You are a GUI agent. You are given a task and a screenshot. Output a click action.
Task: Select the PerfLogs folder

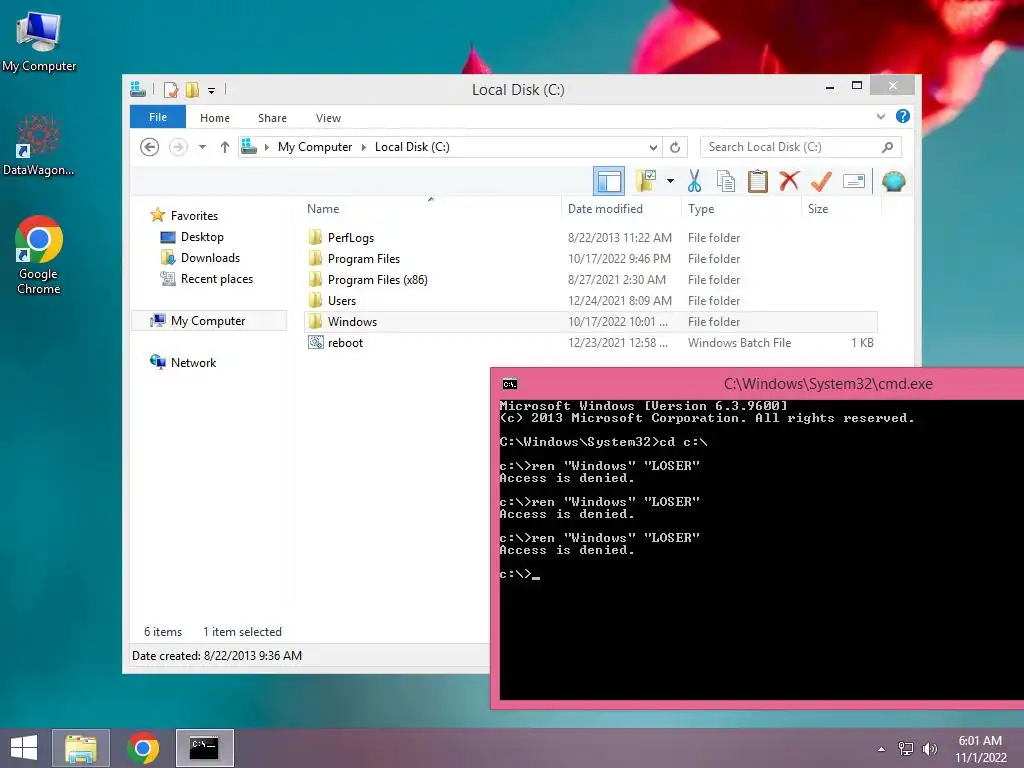(590, 238)
